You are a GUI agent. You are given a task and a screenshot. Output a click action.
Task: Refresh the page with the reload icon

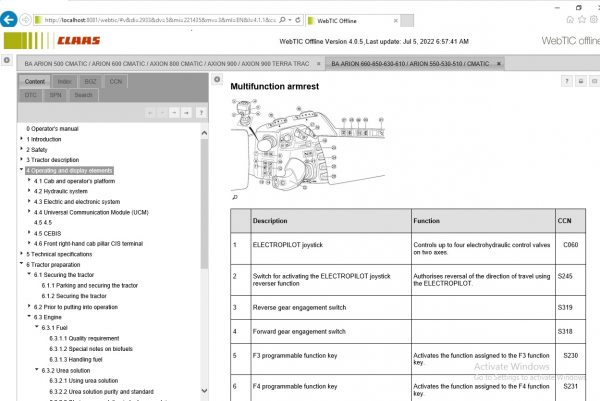point(298,20)
